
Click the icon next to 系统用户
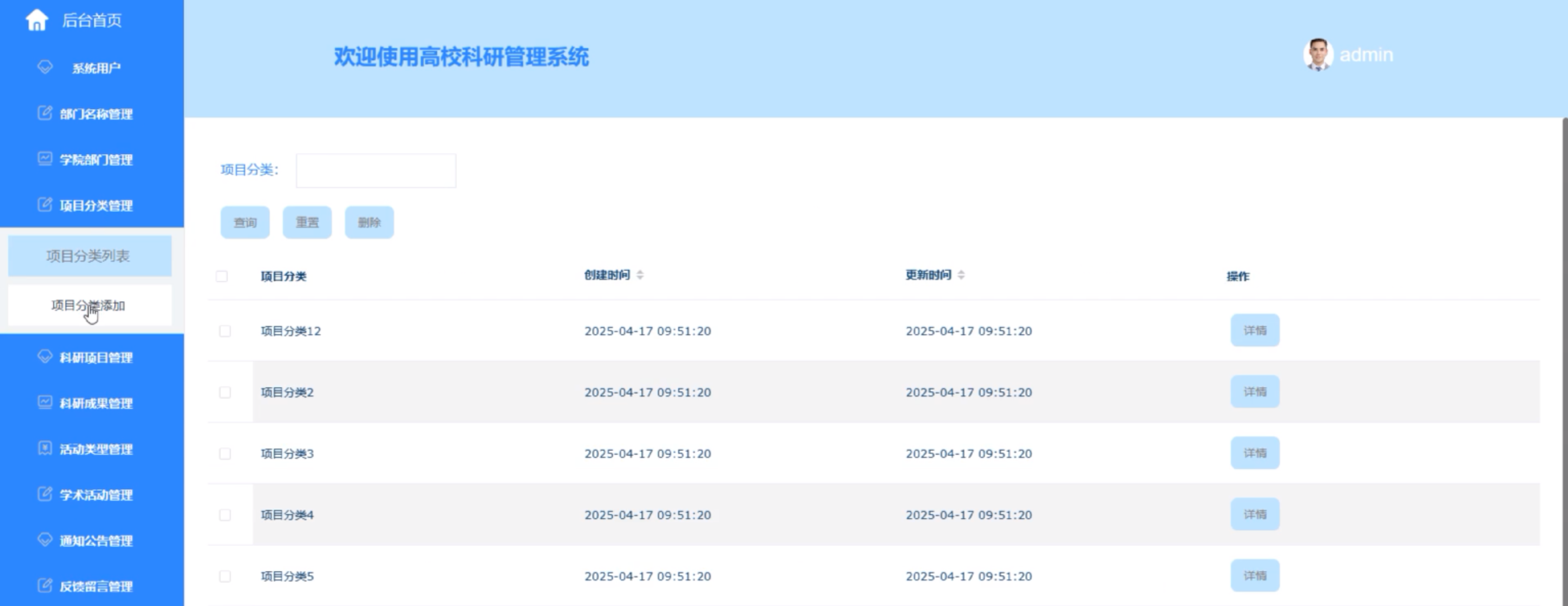pos(45,67)
